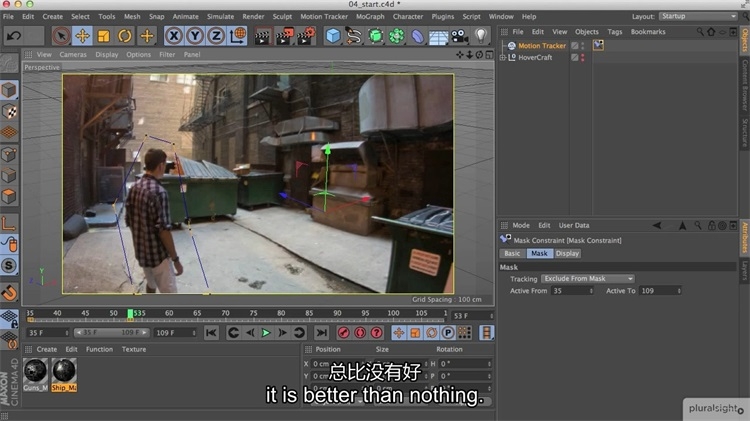Select the Live Selection arrow tool
Image resolution: width=750 pixels, height=421 pixels.
pos(61,36)
